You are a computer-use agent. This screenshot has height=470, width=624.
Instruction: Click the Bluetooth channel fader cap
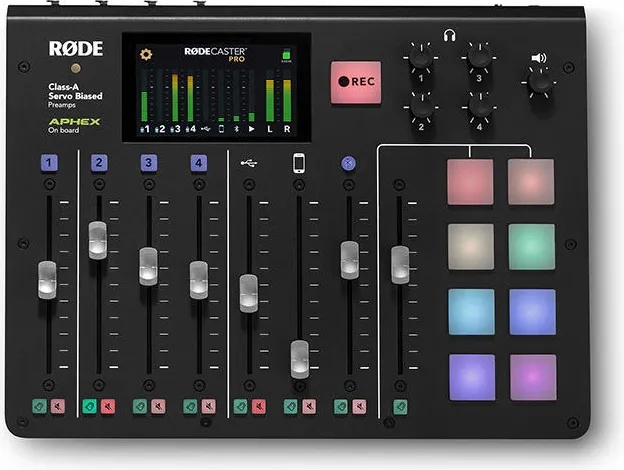350,260
